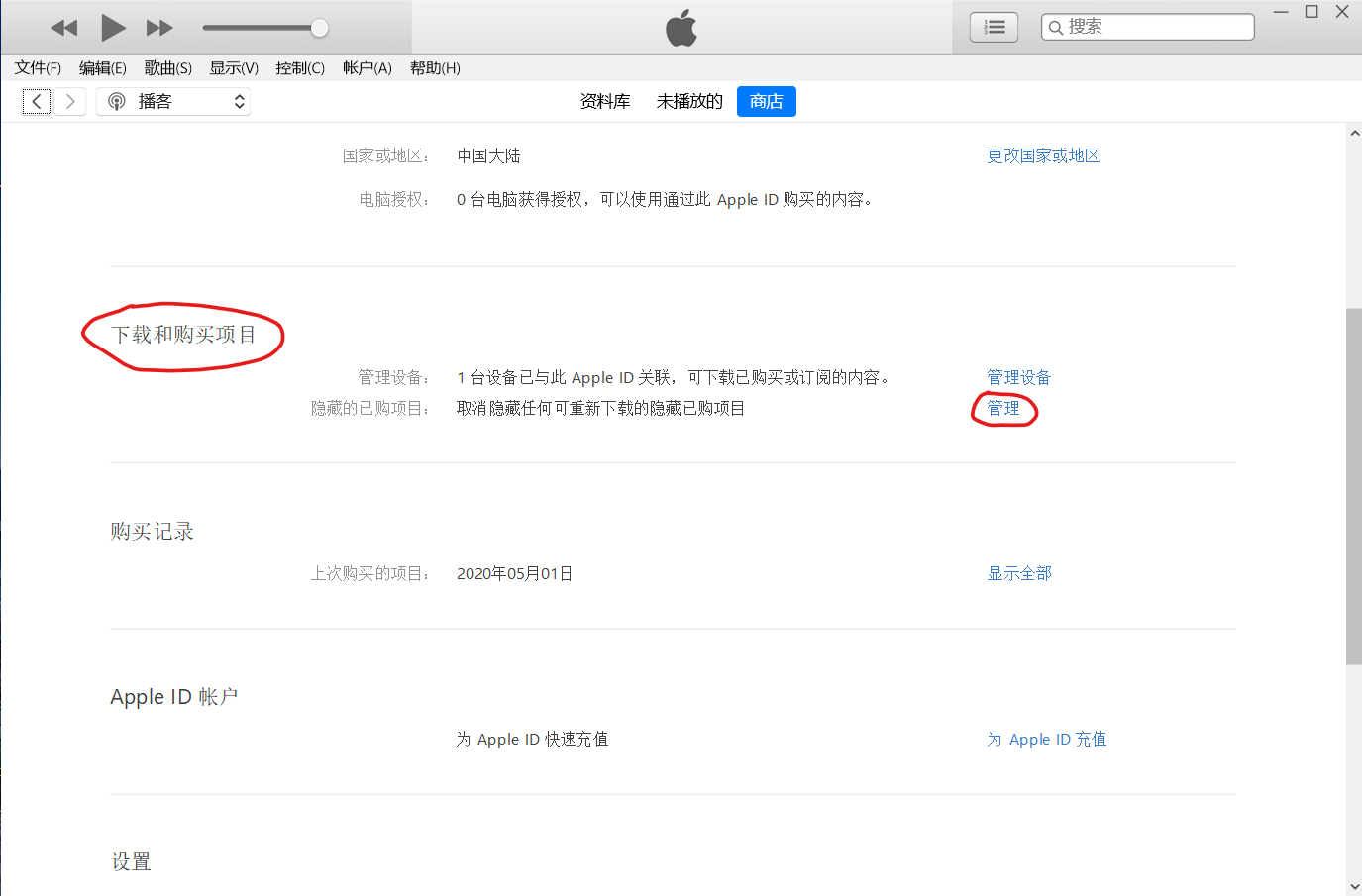Click the date 2020年05月01日

[x=514, y=573]
